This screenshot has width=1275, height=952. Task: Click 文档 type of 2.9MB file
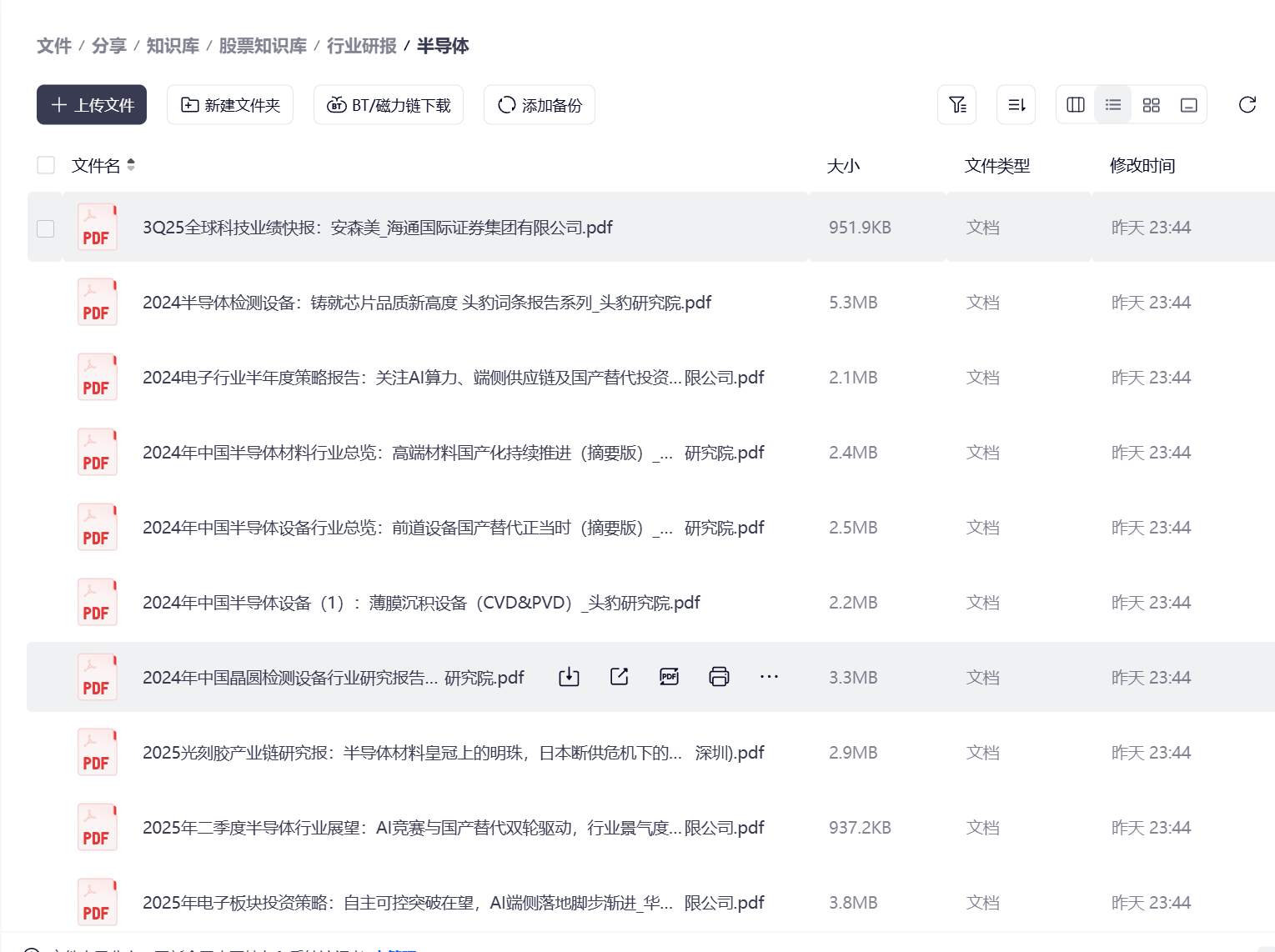point(983,753)
